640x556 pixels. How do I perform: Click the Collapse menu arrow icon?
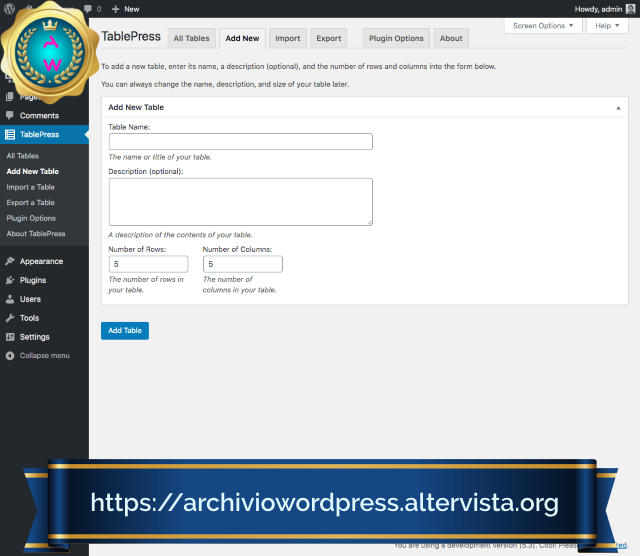pos(10,356)
